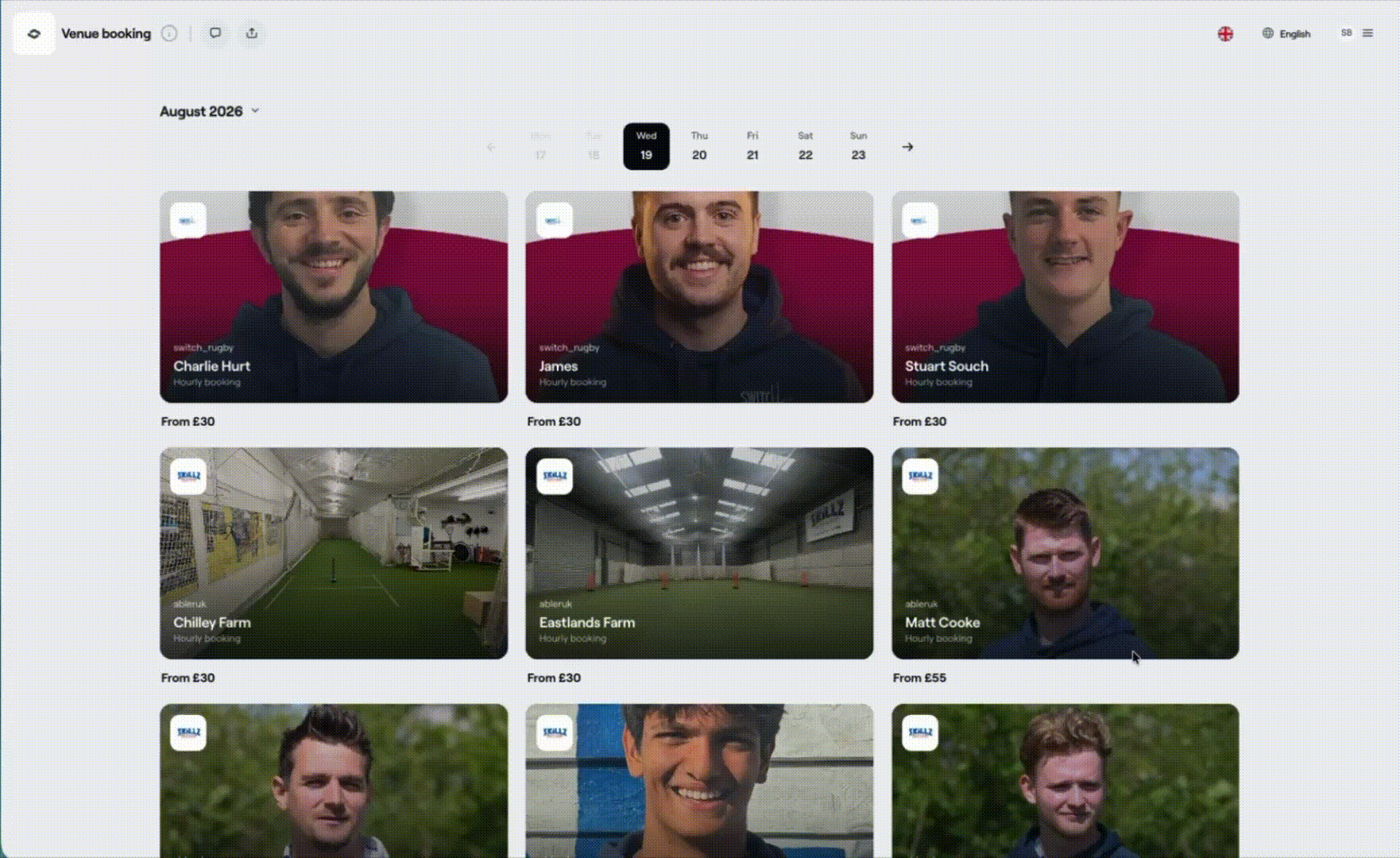Click the logo badge on Chilley Farm card
Image resolution: width=1400 pixels, height=858 pixels.
click(x=188, y=477)
